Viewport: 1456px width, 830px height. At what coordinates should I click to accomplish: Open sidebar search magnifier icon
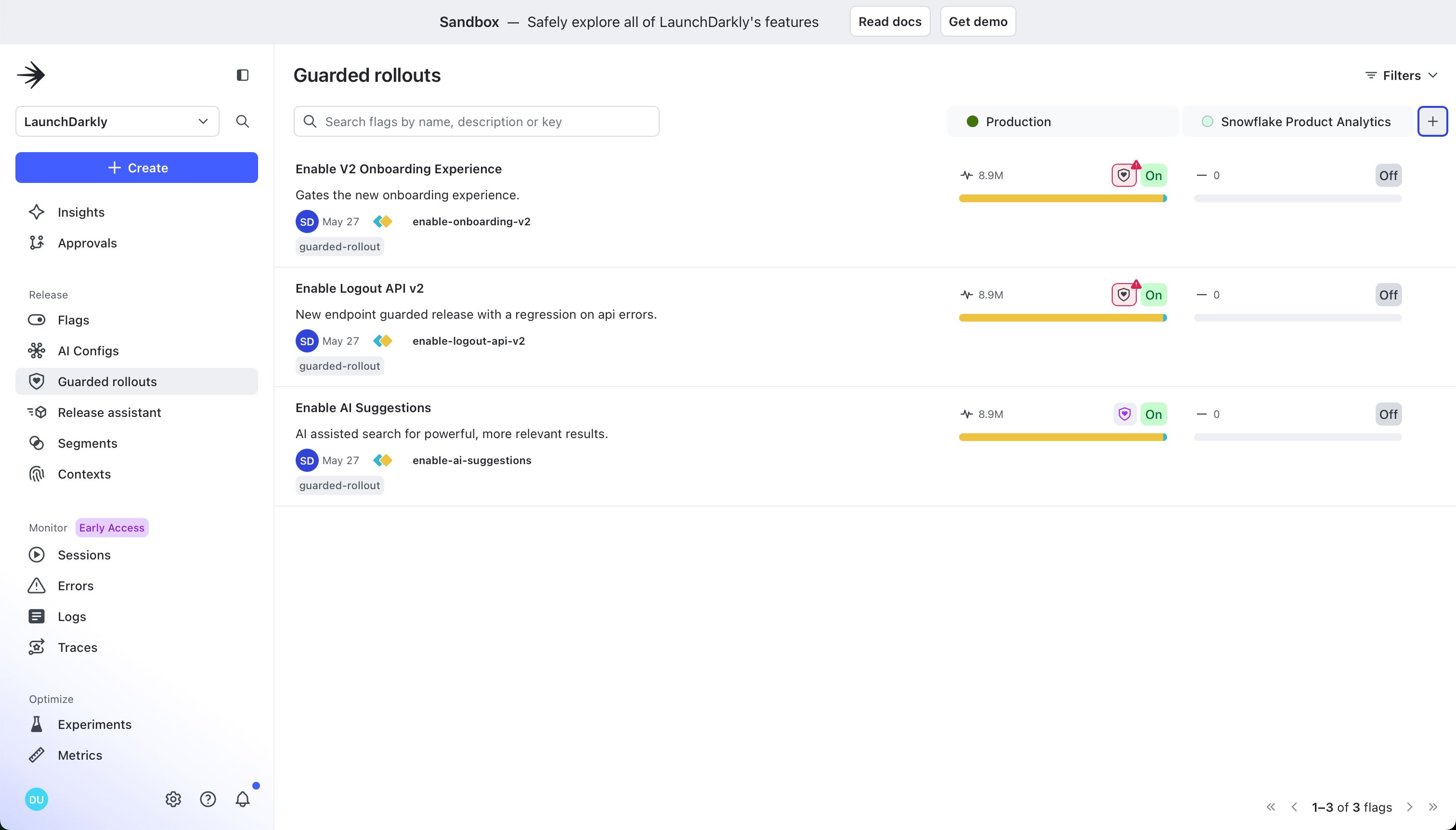coord(242,121)
